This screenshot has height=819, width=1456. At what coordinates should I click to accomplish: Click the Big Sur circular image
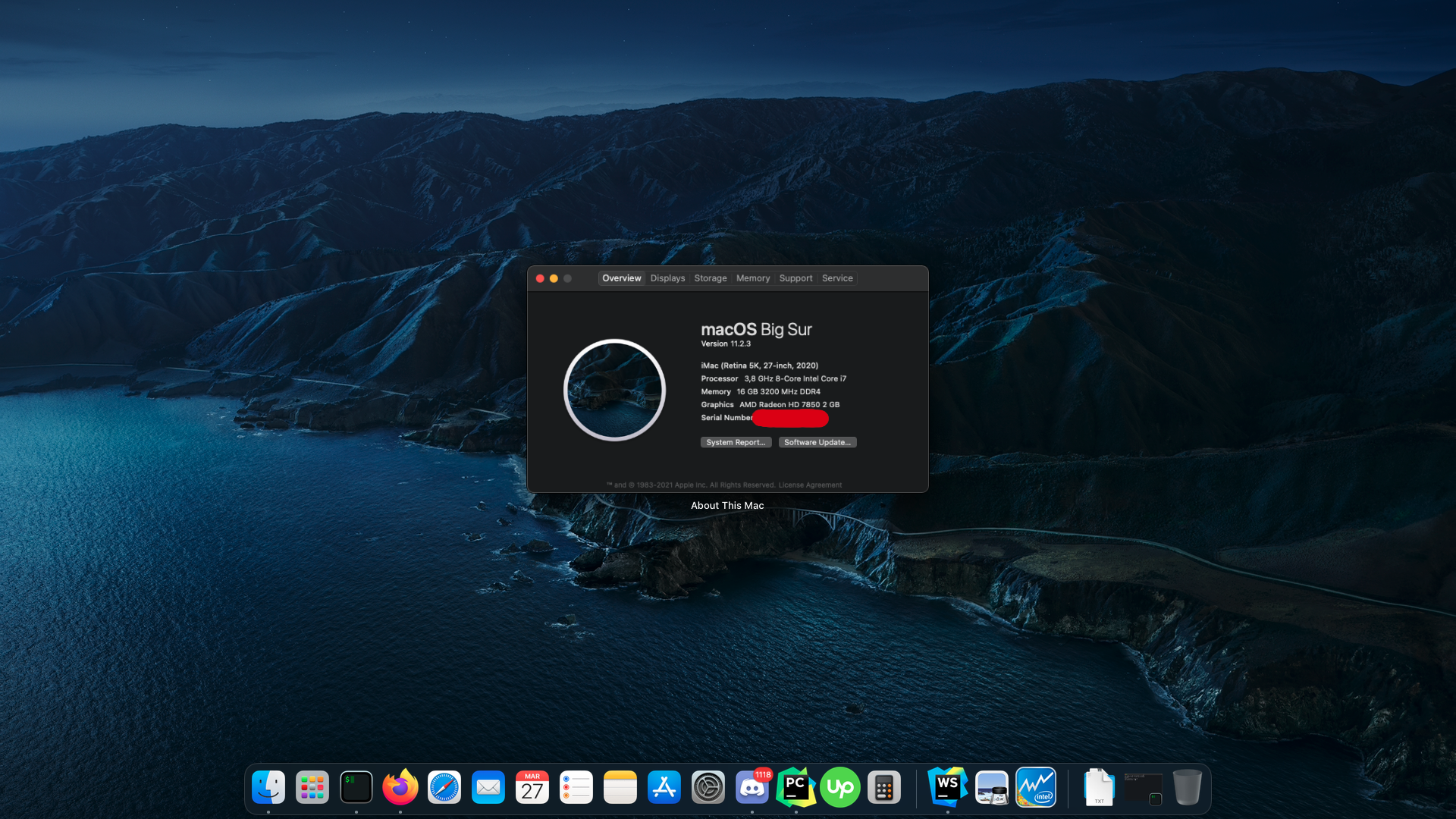(614, 390)
